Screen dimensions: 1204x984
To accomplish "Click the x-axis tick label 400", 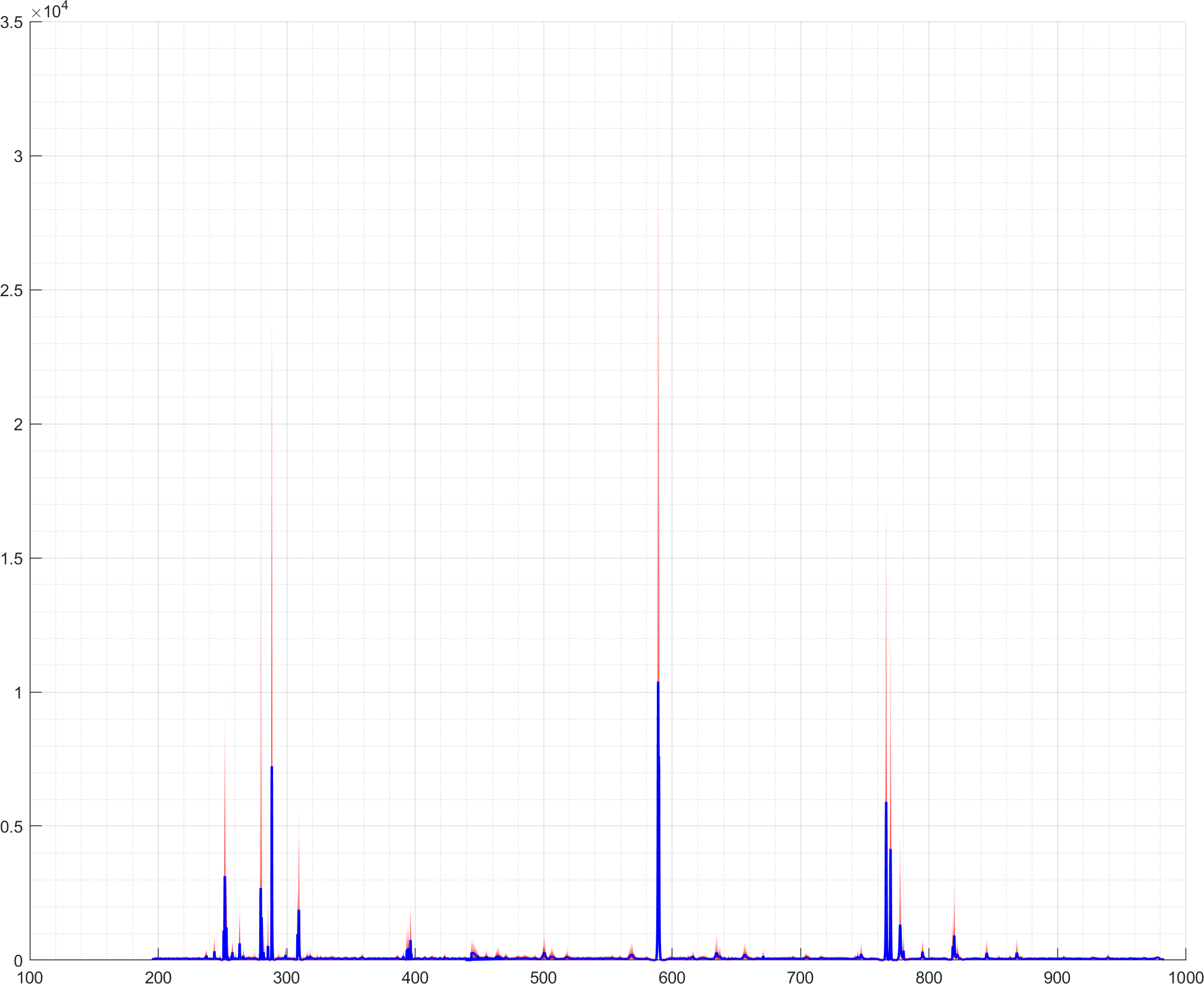I will coord(415,977).
